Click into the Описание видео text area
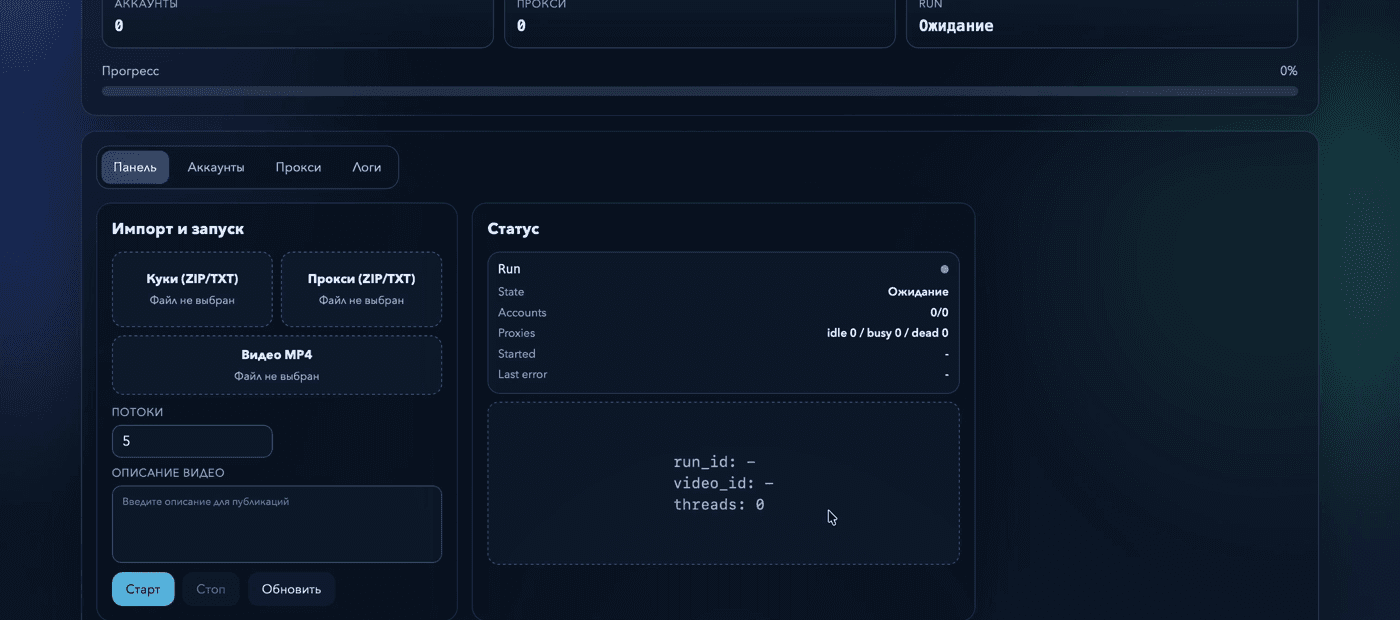This screenshot has width=1400, height=620. click(277, 524)
